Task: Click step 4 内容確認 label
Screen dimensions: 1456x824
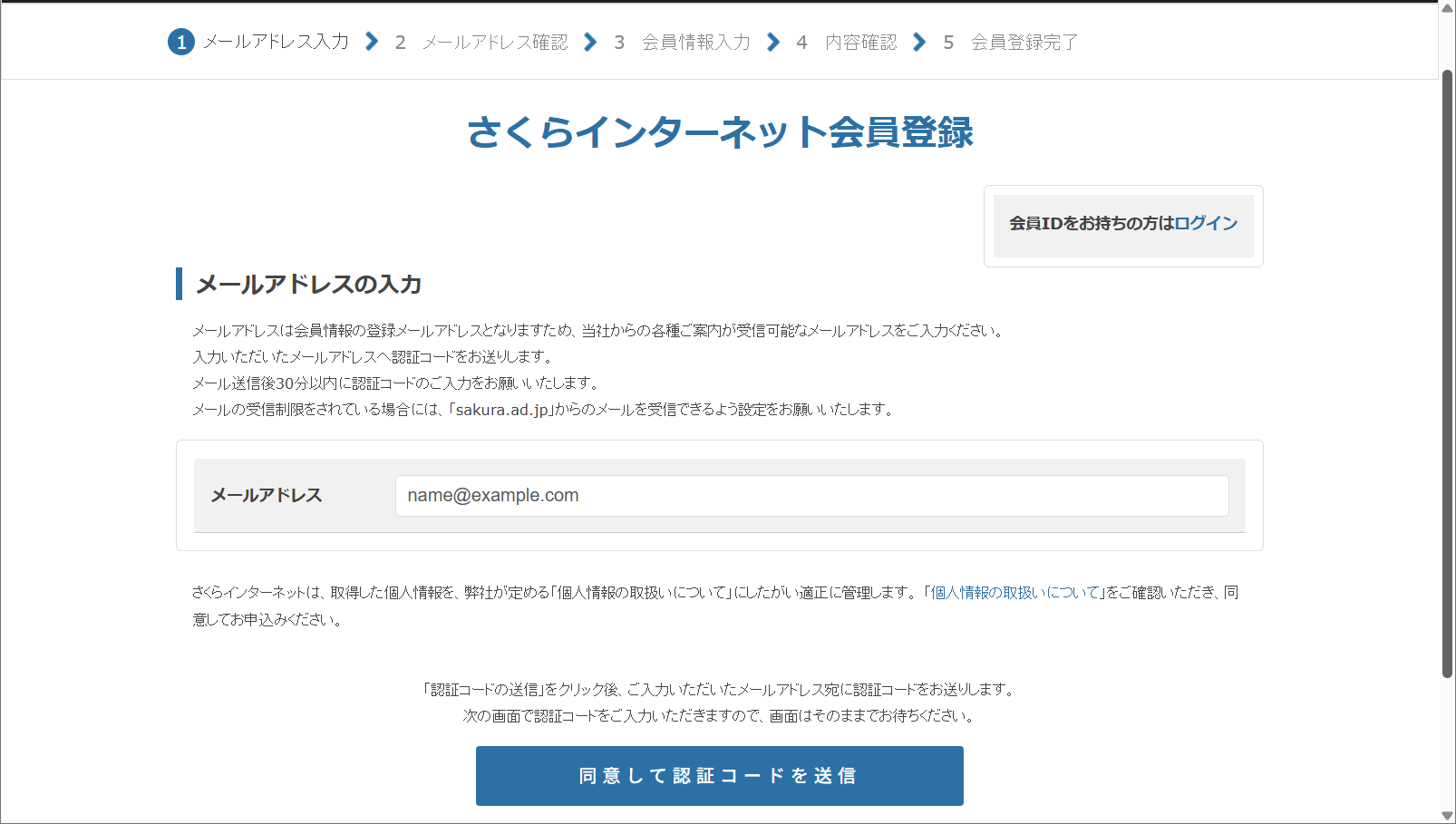Action: pos(860,43)
